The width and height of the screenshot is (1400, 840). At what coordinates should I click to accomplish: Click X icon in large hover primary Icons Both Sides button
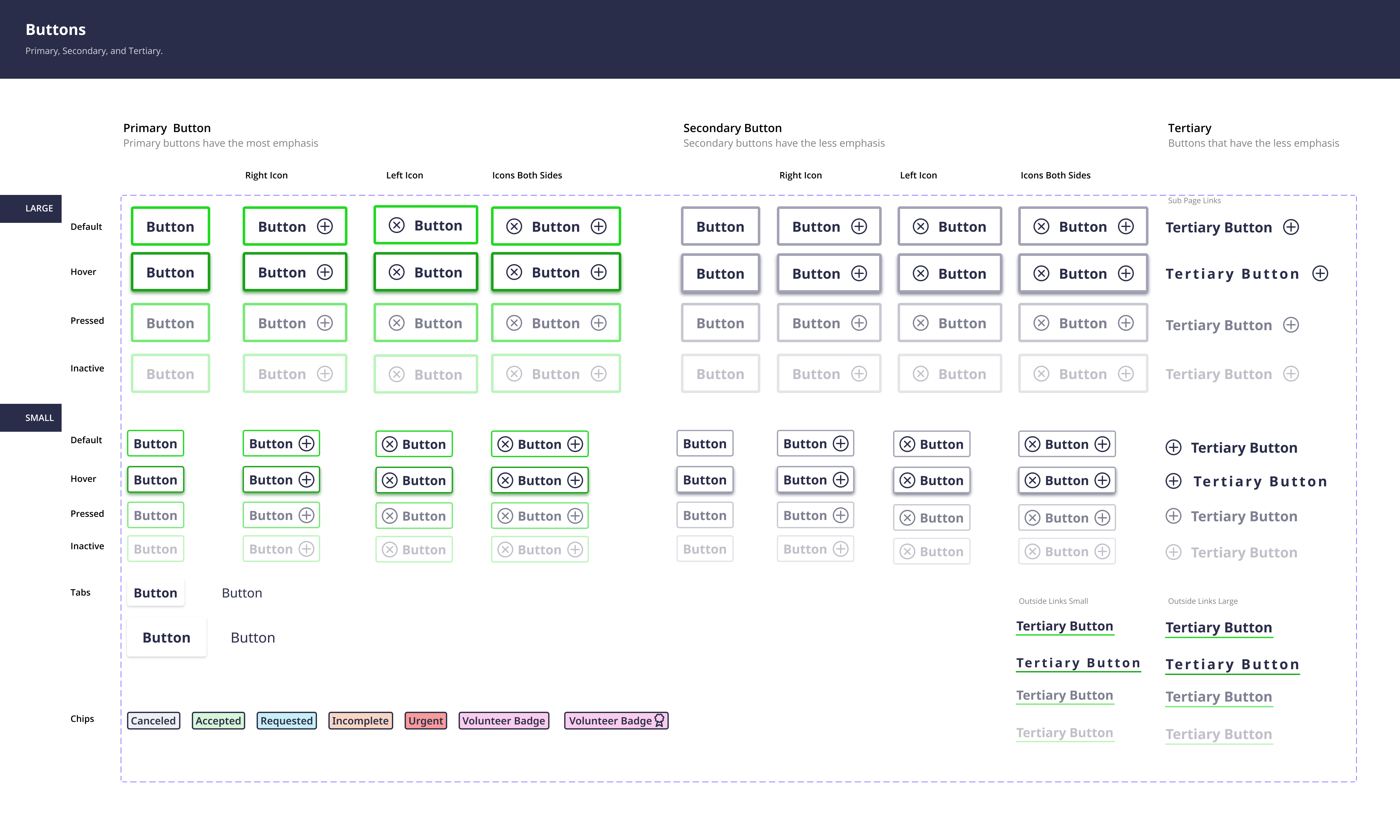point(514,272)
